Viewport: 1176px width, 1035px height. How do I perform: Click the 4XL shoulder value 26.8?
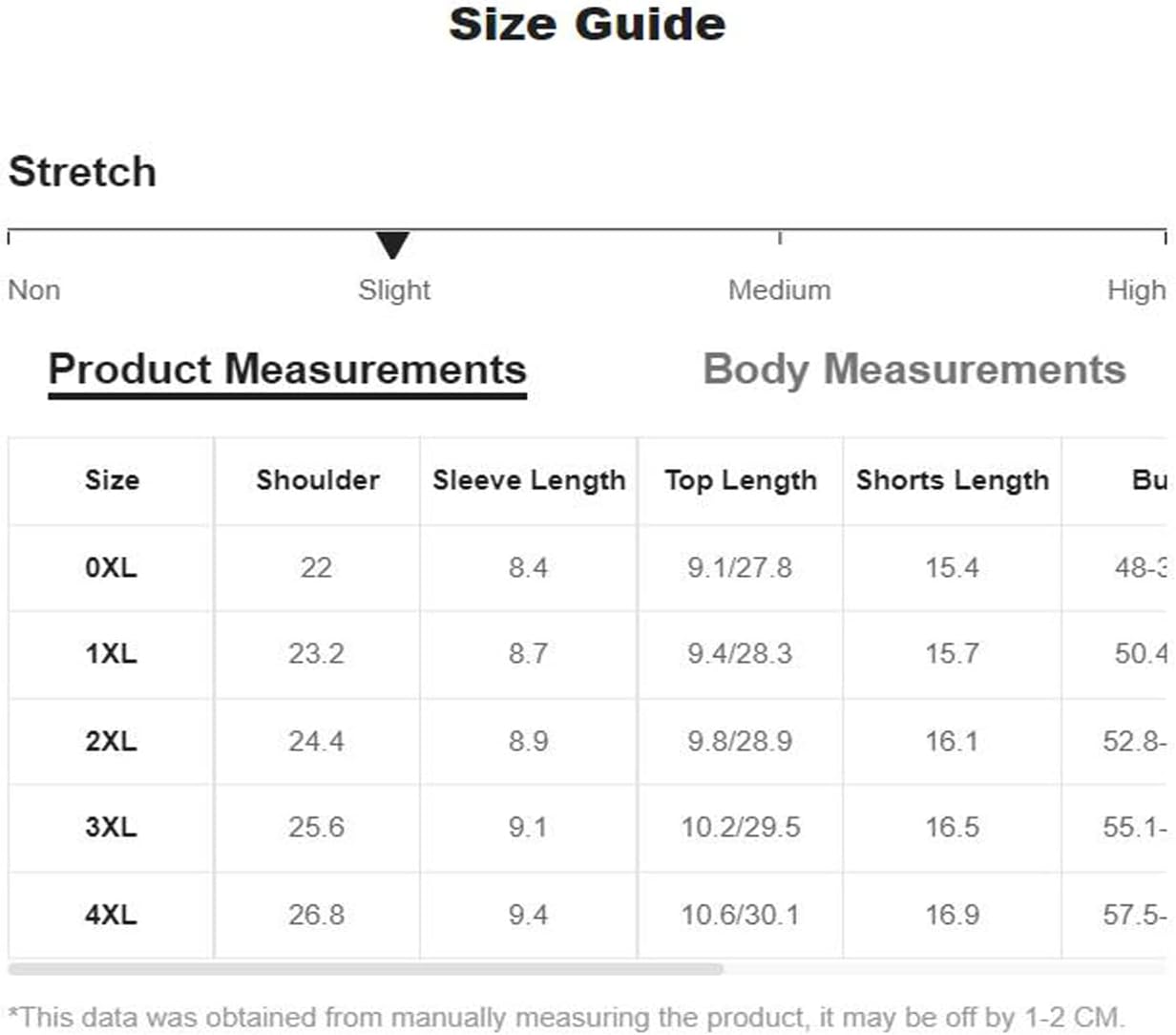click(x=316, y=915)
